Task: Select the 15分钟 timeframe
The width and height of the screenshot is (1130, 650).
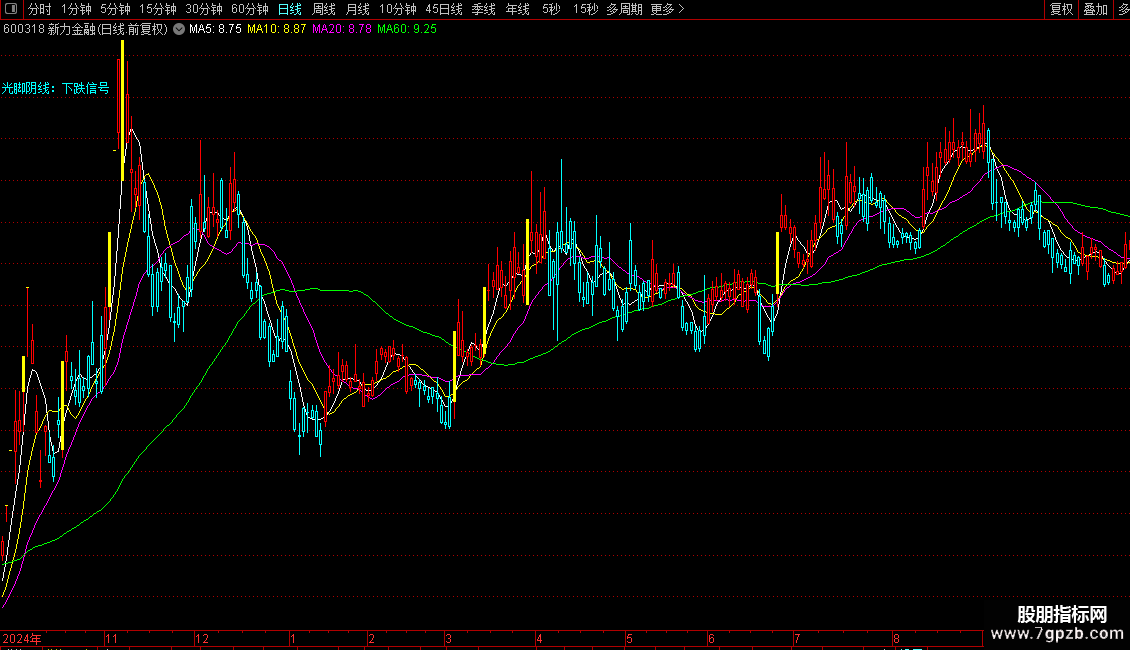Action: [158, 9]
